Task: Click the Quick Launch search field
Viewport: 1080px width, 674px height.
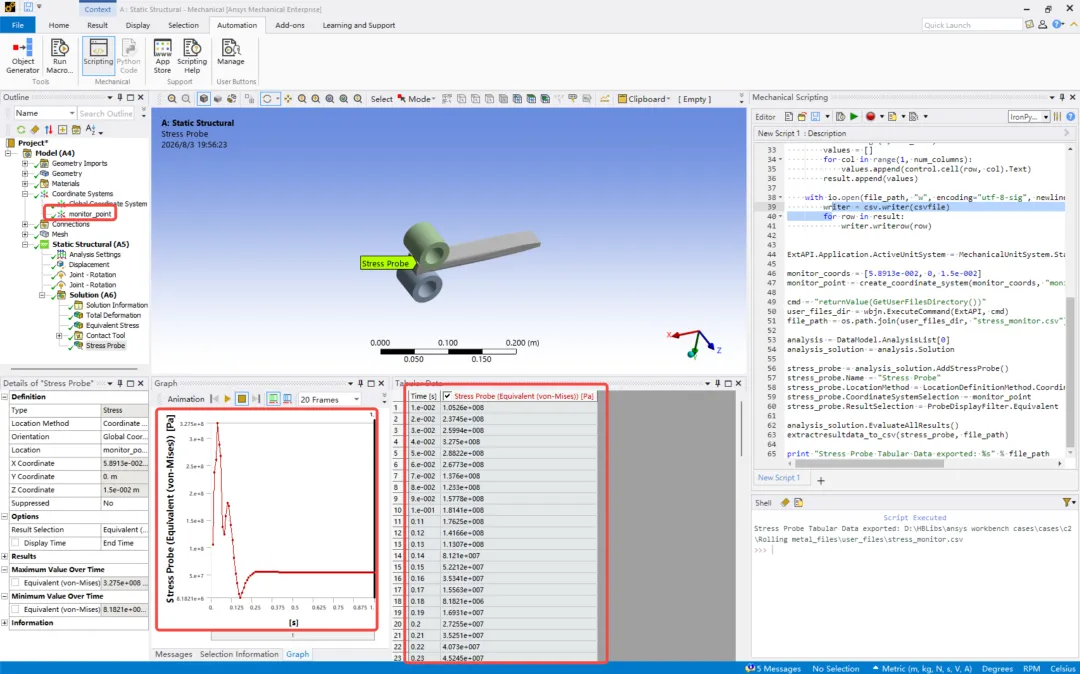Action: (x=972, y=25)
